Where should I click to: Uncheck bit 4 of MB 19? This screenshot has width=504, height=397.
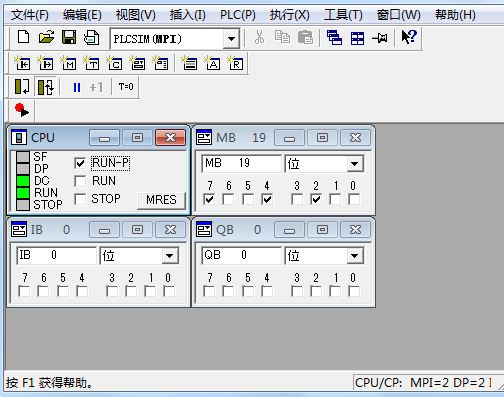click(x=267, y=199)
